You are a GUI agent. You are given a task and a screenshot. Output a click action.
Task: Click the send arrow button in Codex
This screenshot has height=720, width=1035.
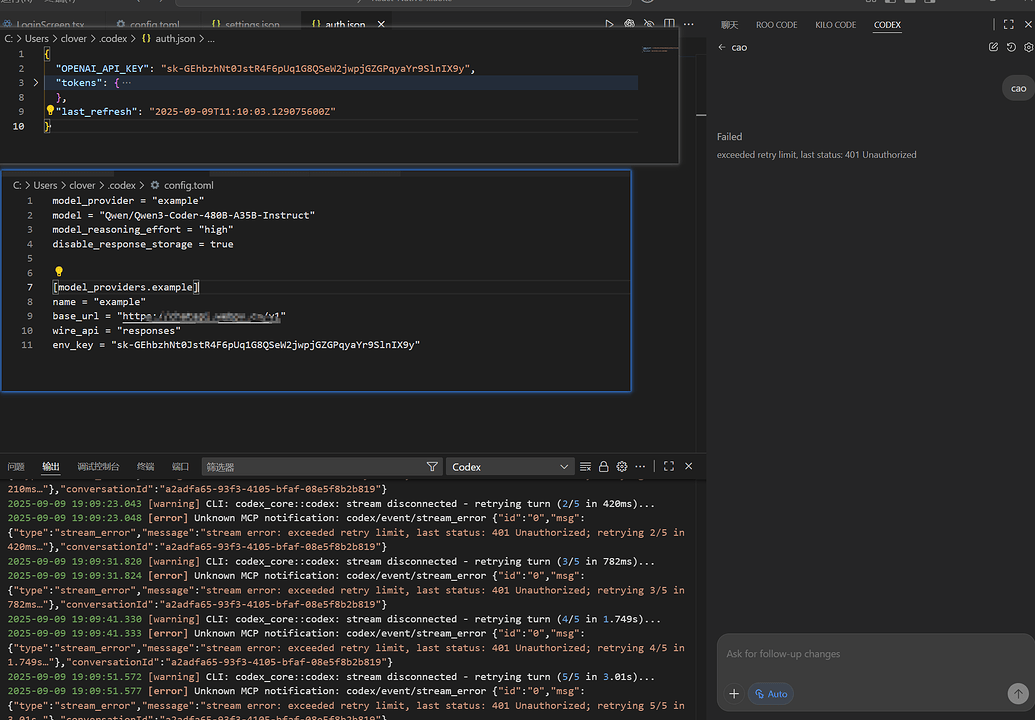[x=1018, y=694]
